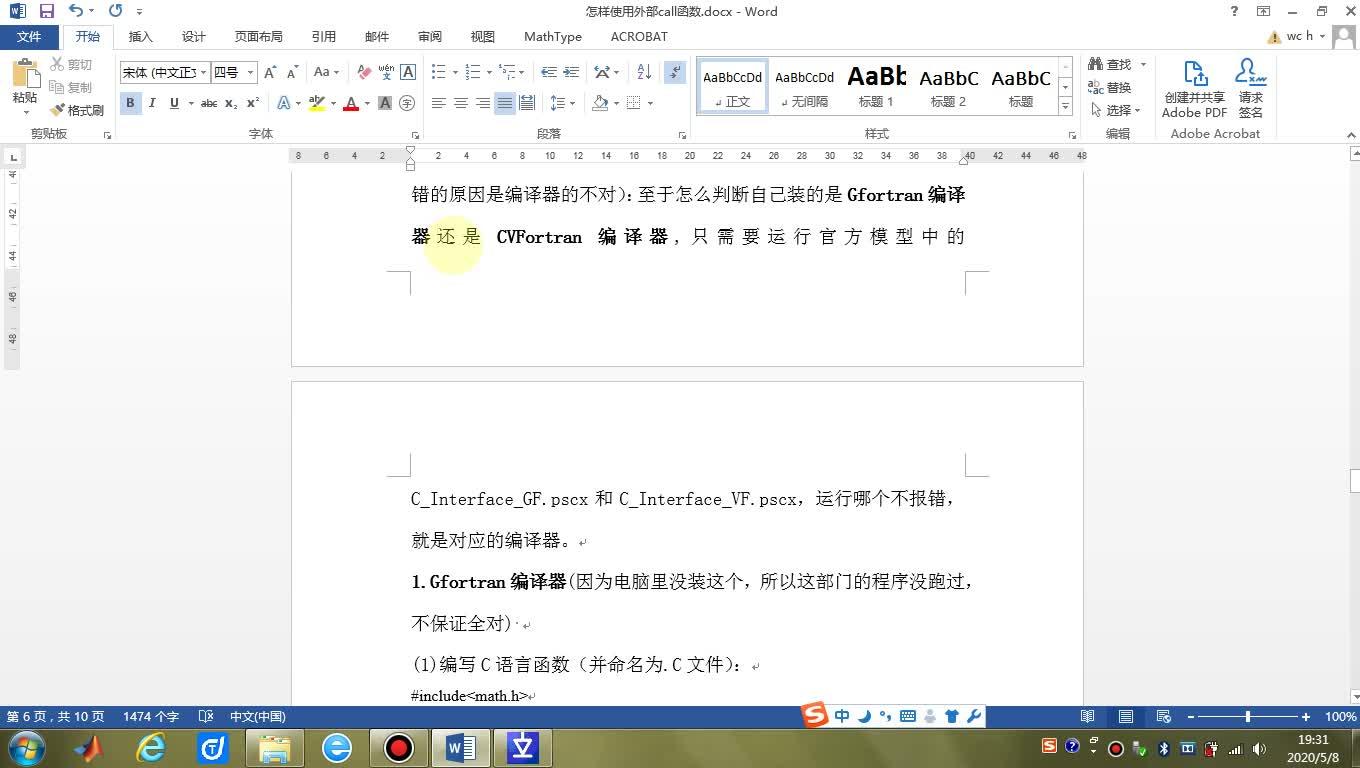Apply strikethrough formatting
The image size is (1360, 768).
207,103
